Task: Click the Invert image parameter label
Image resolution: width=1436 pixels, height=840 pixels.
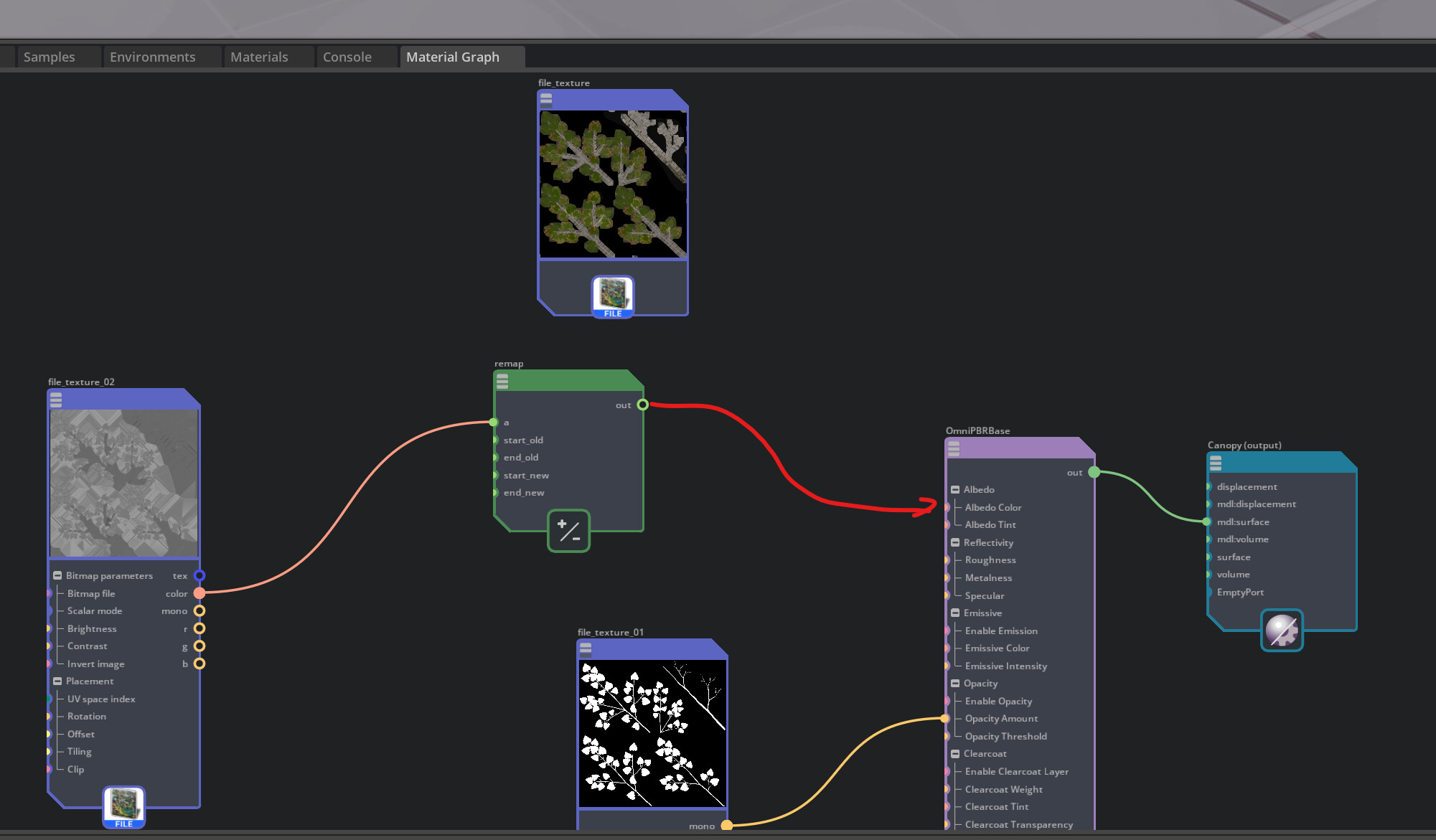Action: pos(95,664)
